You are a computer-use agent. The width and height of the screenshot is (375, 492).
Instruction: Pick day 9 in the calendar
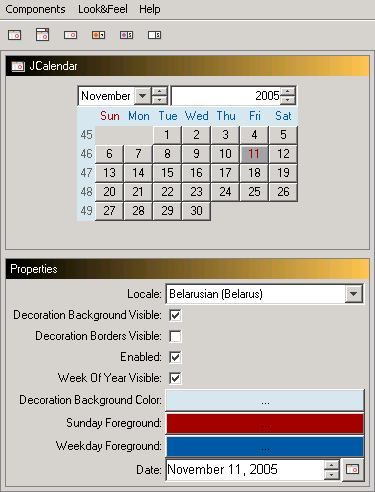point(196,154)
